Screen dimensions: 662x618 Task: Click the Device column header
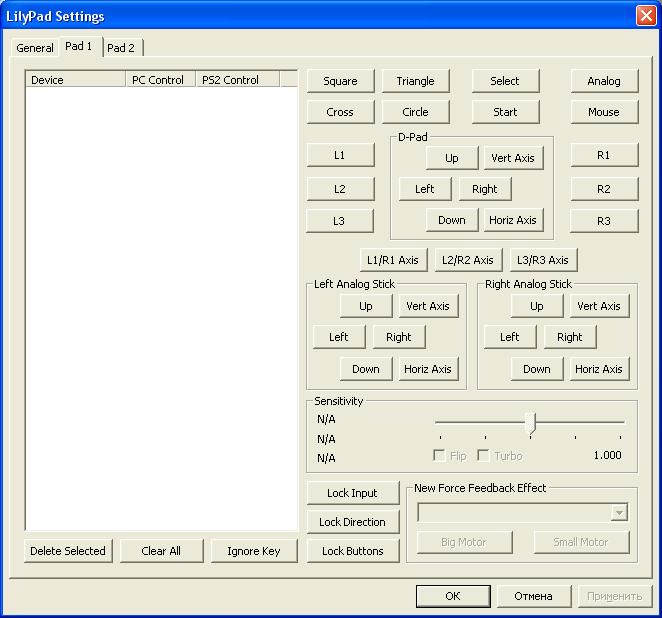(76, 80)
